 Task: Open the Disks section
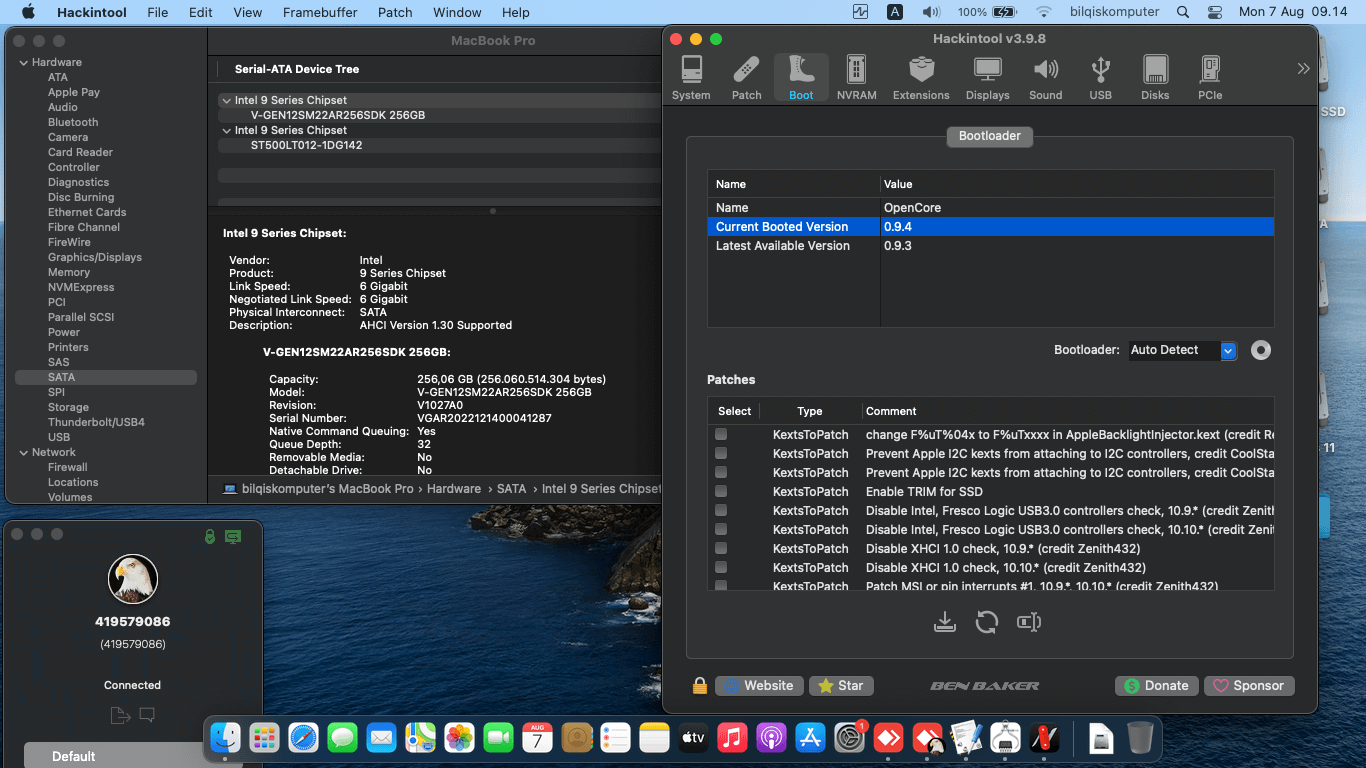click(1155, 78)
